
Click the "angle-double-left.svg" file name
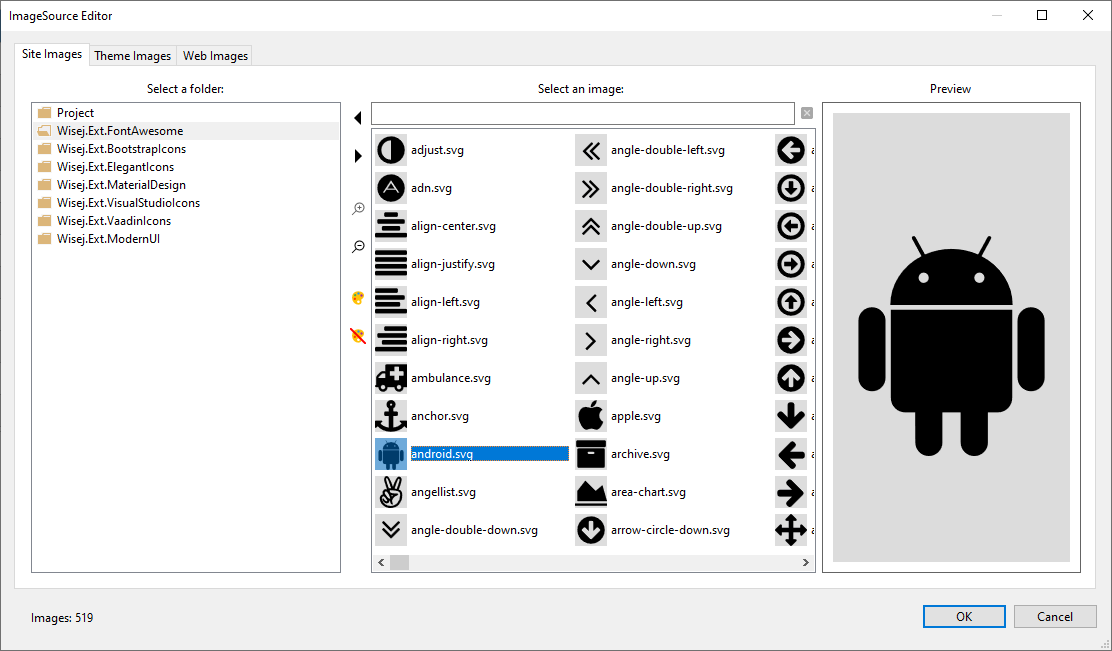click(667, 150)
